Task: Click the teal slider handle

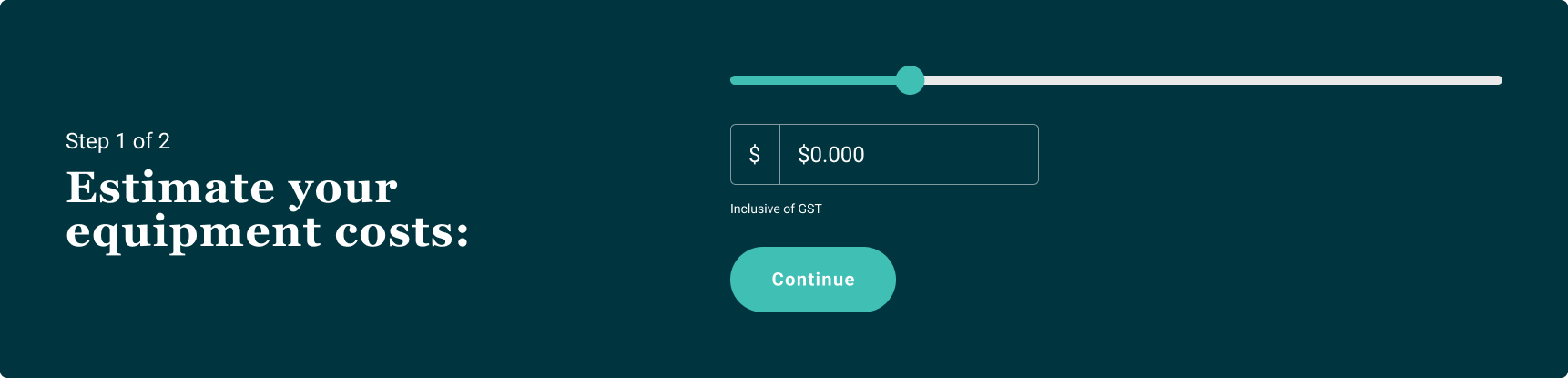Action: click(x=910, y=80)
